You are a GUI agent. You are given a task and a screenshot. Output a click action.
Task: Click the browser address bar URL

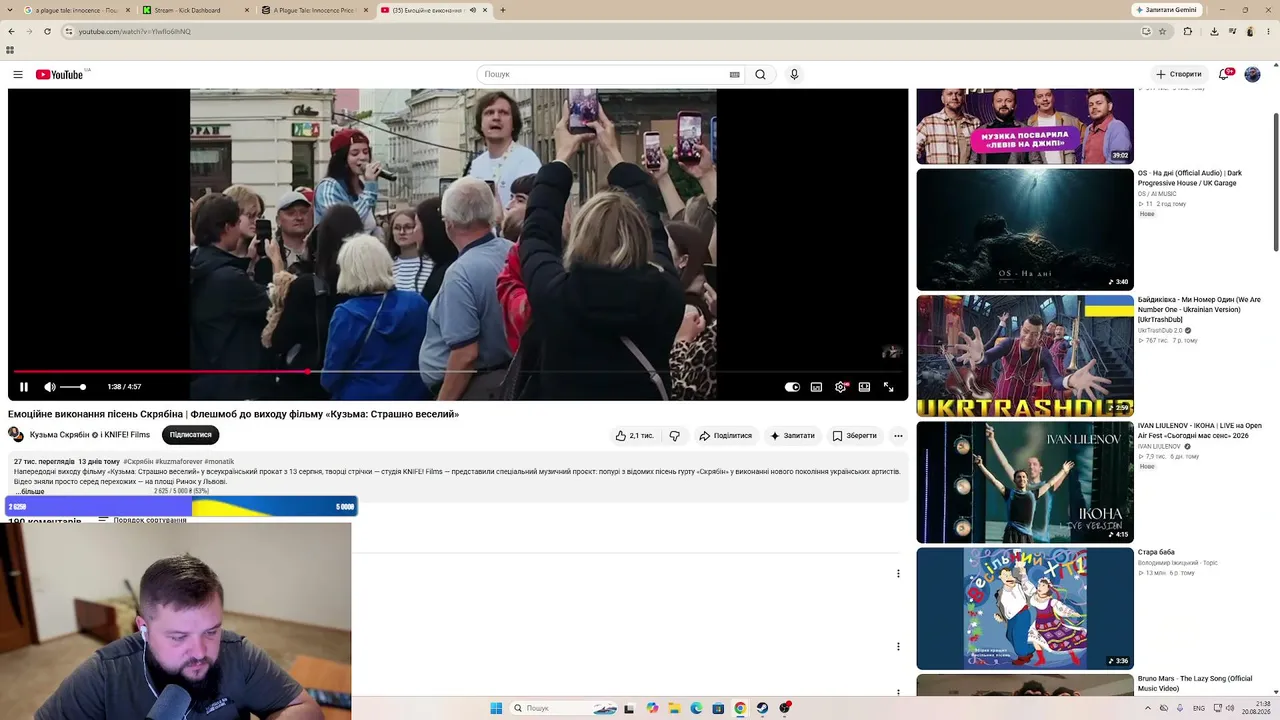(x=134, y=31)
